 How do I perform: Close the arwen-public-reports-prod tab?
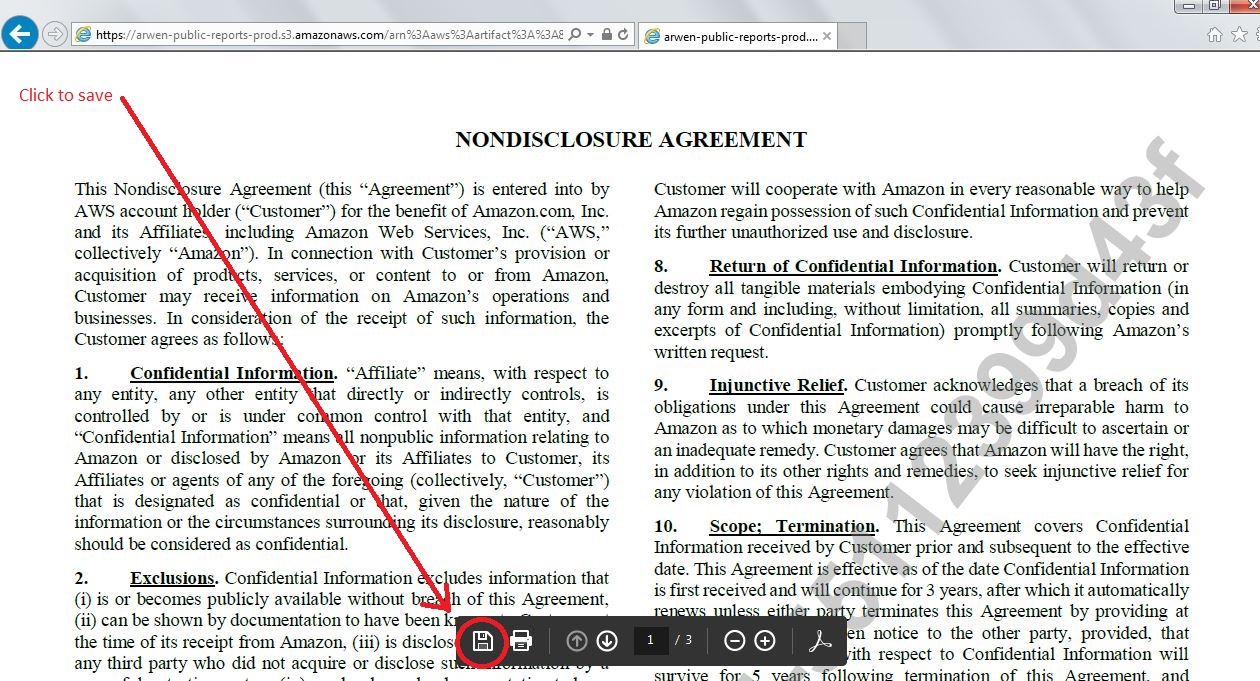828,37
